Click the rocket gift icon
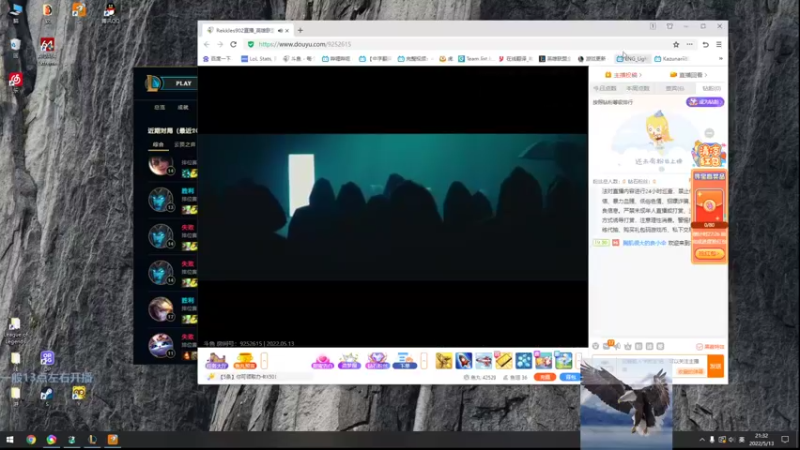The height and width of the screenshot is (450, 800). (x=464, y=361)
